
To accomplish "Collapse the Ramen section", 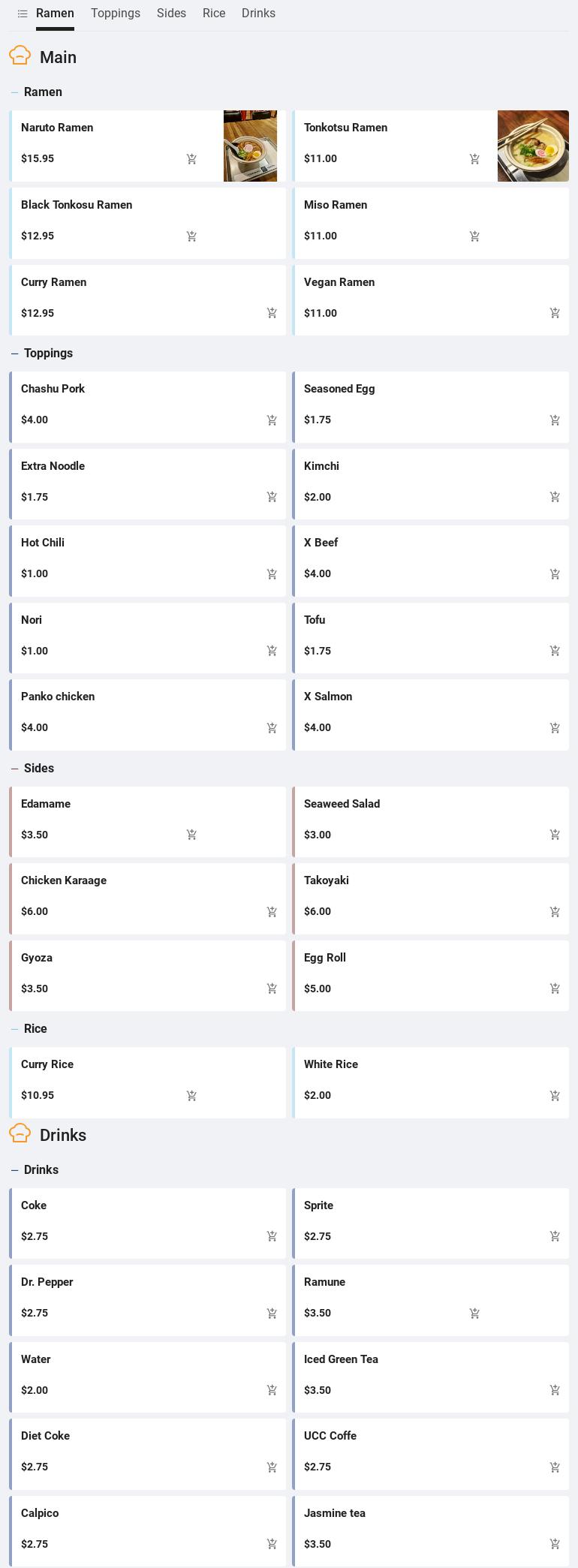I will 15,92.
